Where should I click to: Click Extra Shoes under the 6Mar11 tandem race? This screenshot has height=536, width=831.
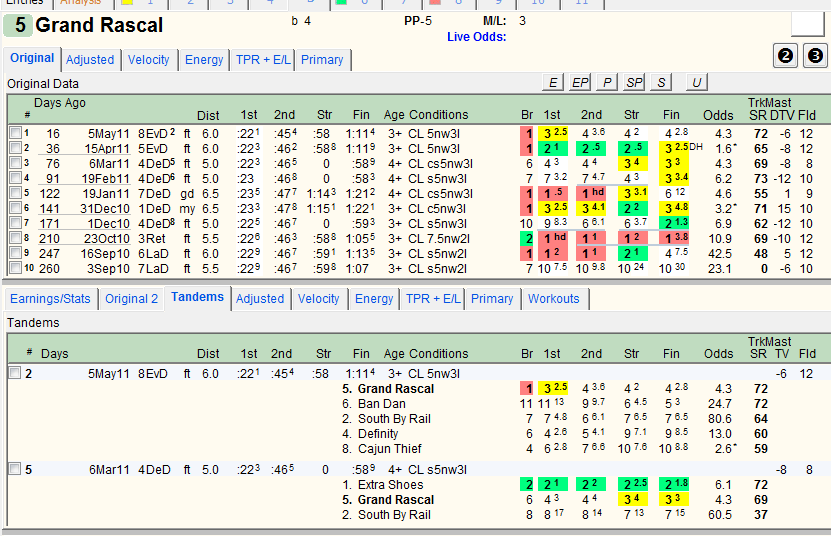[x=391, y=485]
